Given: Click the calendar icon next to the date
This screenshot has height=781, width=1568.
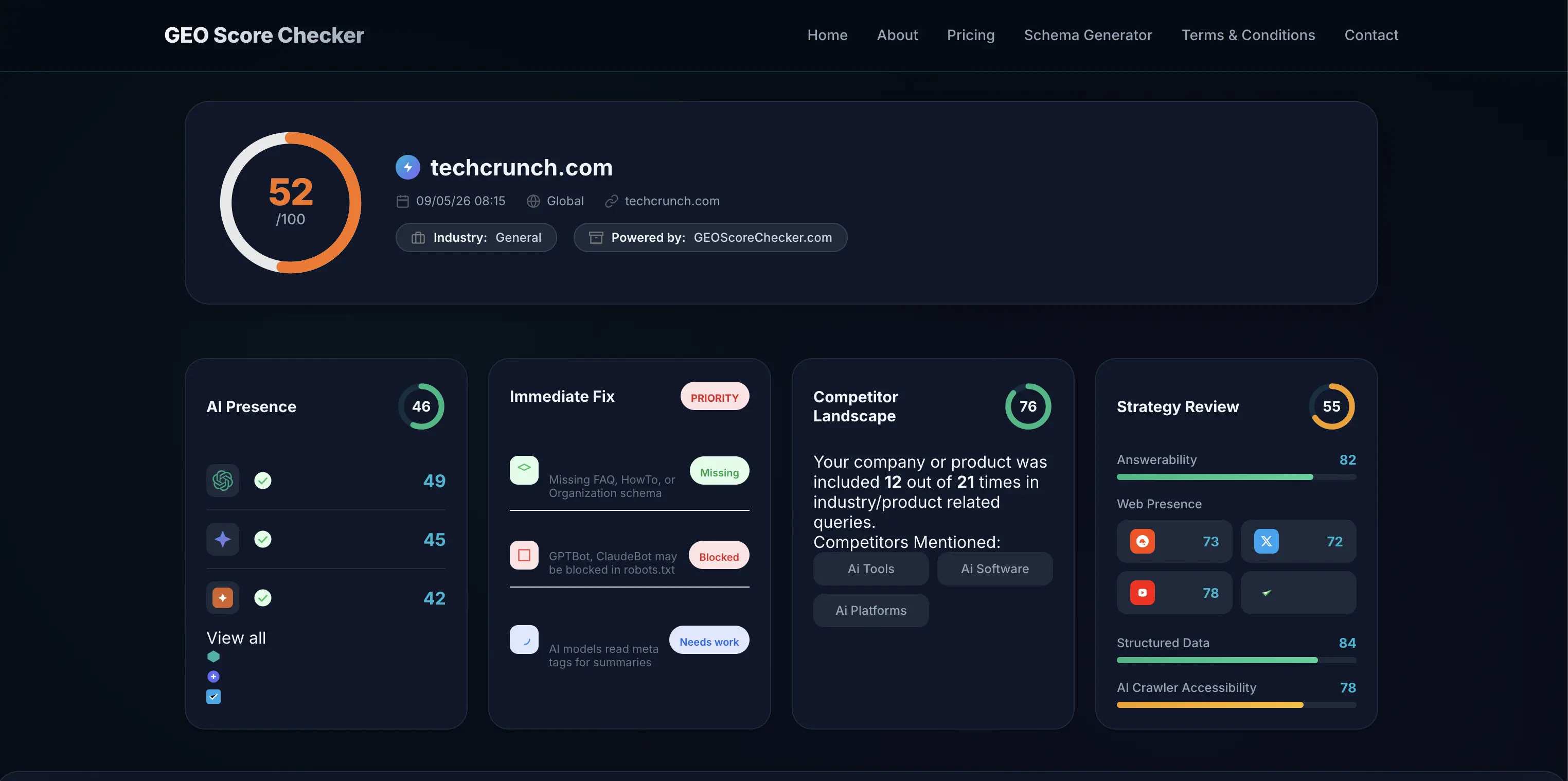Looking at the screenshot, I should click(x=402, y=202).
